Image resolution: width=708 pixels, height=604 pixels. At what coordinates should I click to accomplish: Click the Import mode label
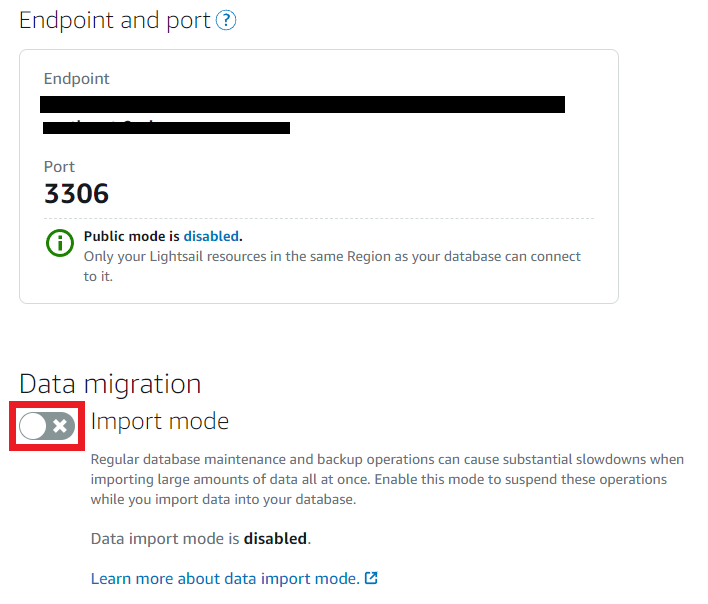(x=160, y=421)
